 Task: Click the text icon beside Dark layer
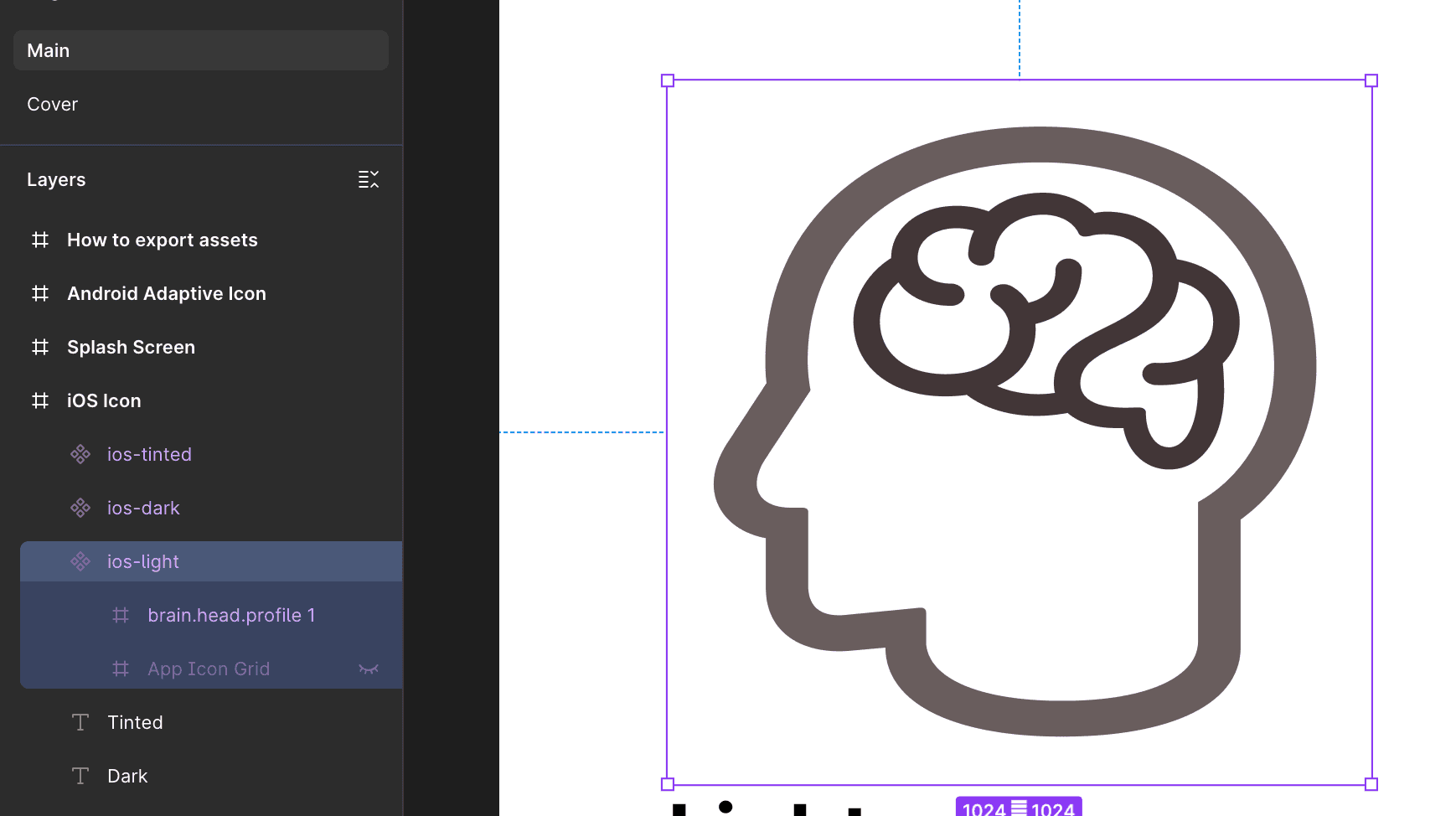[80, 776]
